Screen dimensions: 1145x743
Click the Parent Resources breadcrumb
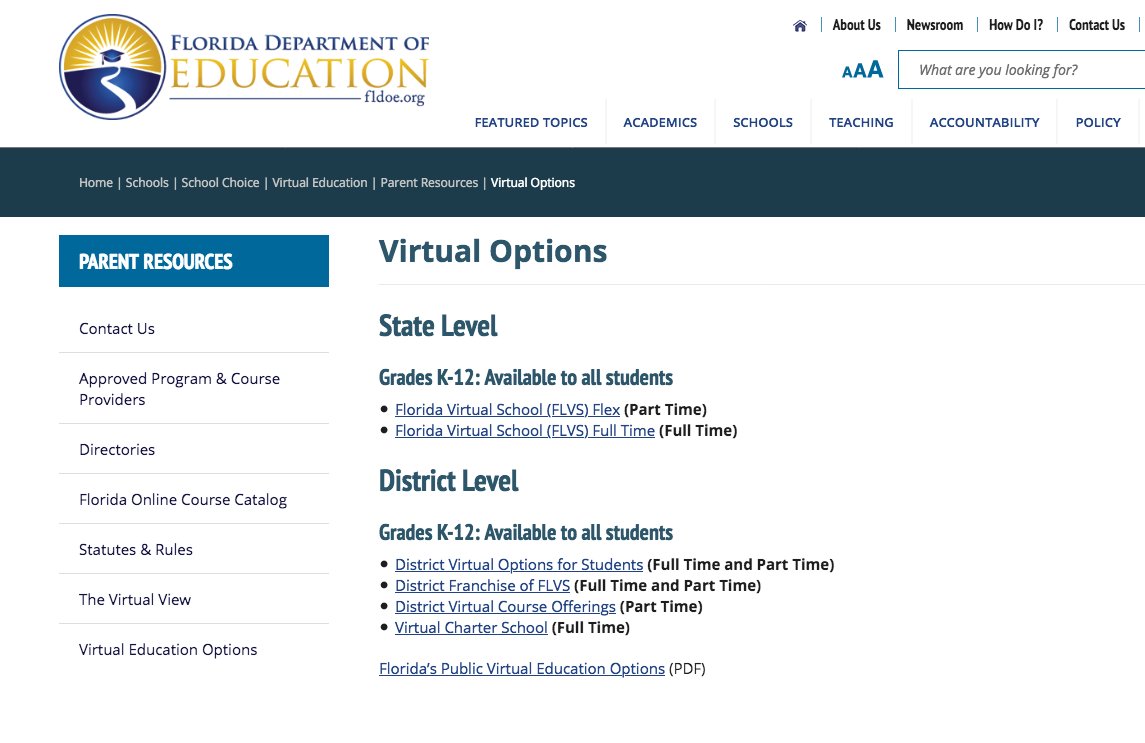tap(429, 183)
